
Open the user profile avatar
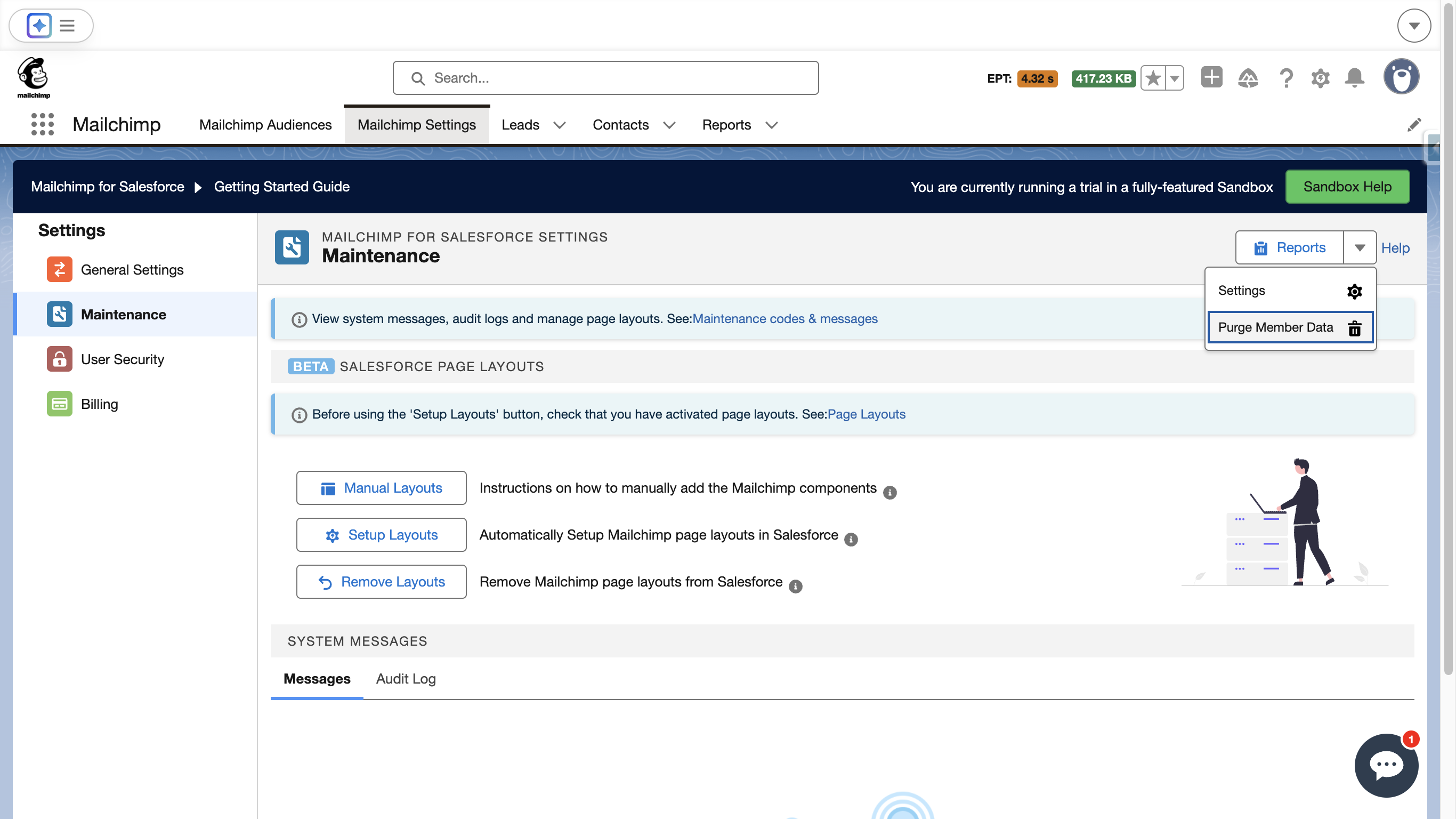point(1401,77)
